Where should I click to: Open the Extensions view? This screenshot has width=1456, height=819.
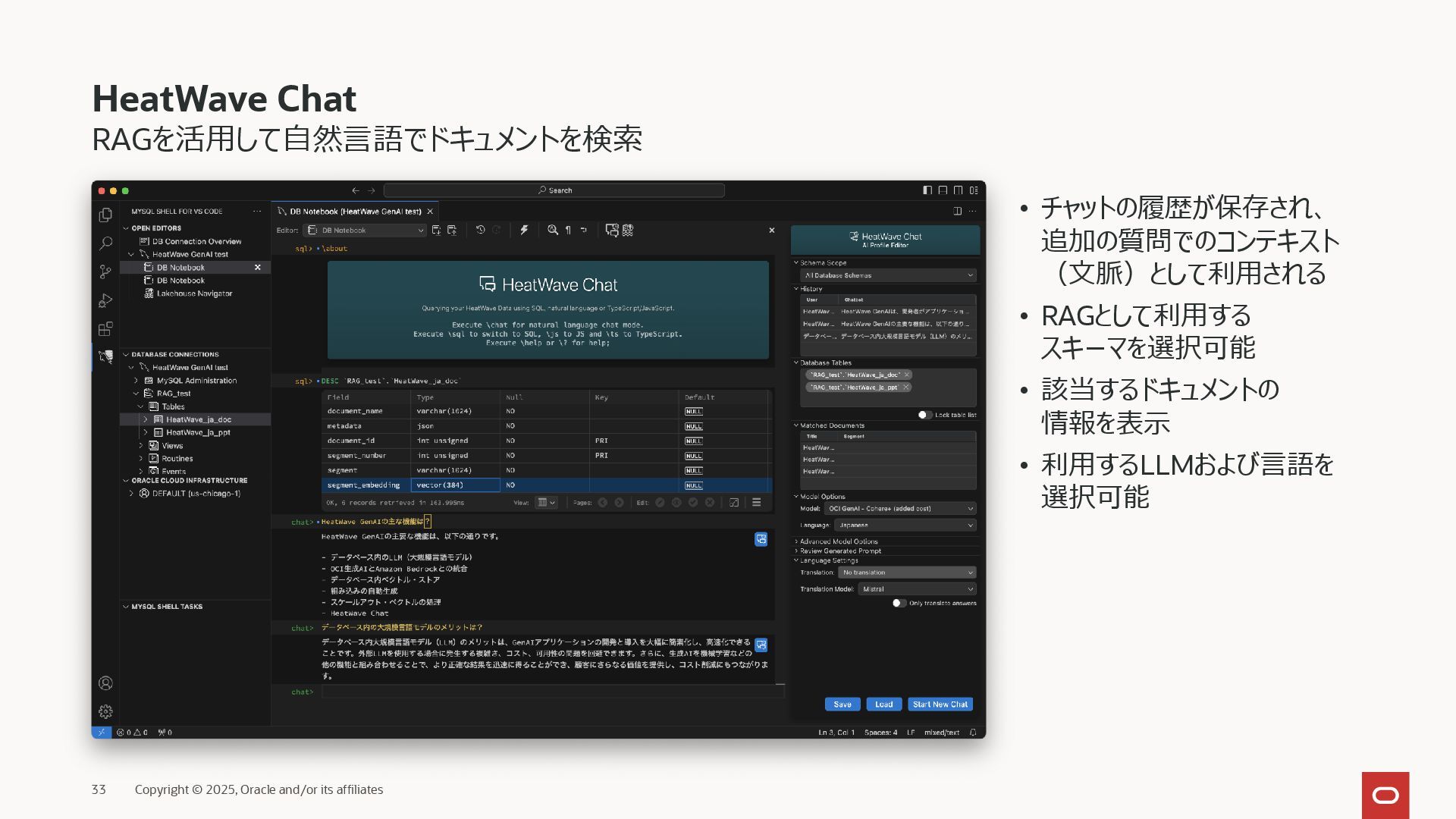pos(105,329)
